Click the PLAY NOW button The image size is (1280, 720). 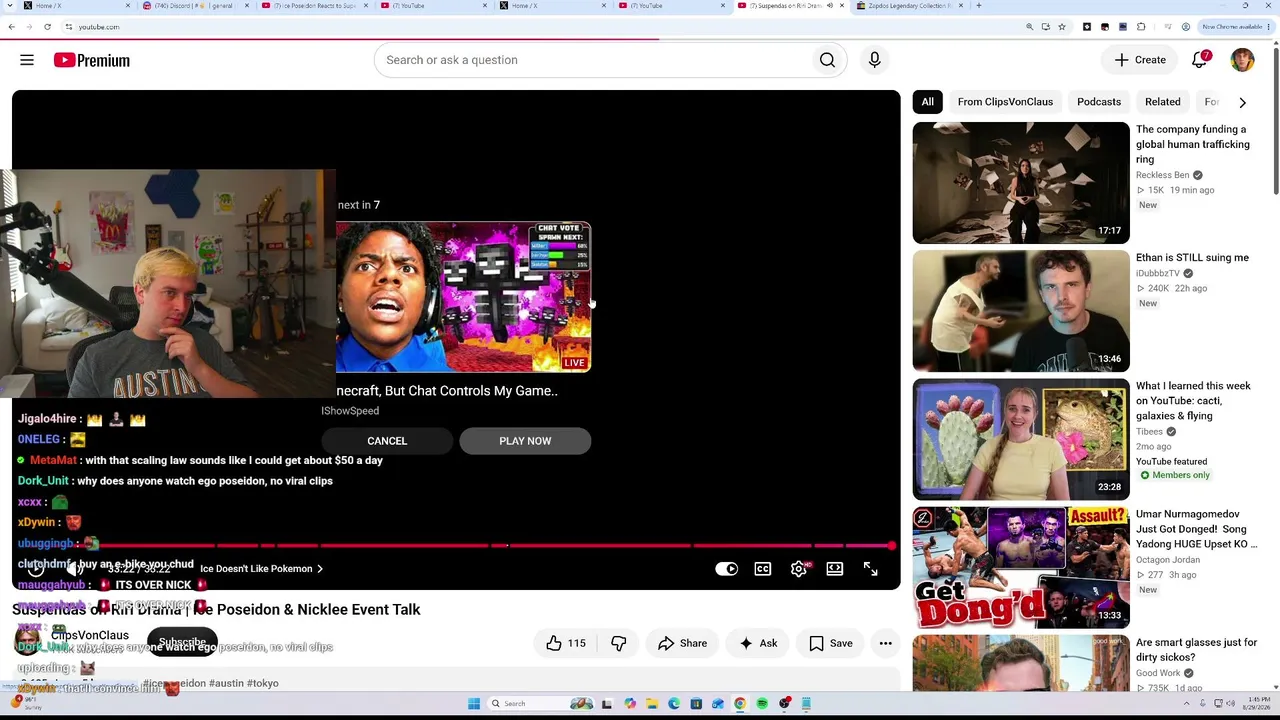[525, 441]
